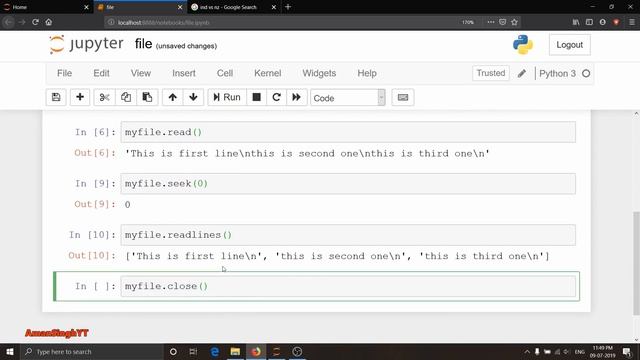This screenshot has width=640, height=360.
Task: Open the View menu
Action: point(141,73)
